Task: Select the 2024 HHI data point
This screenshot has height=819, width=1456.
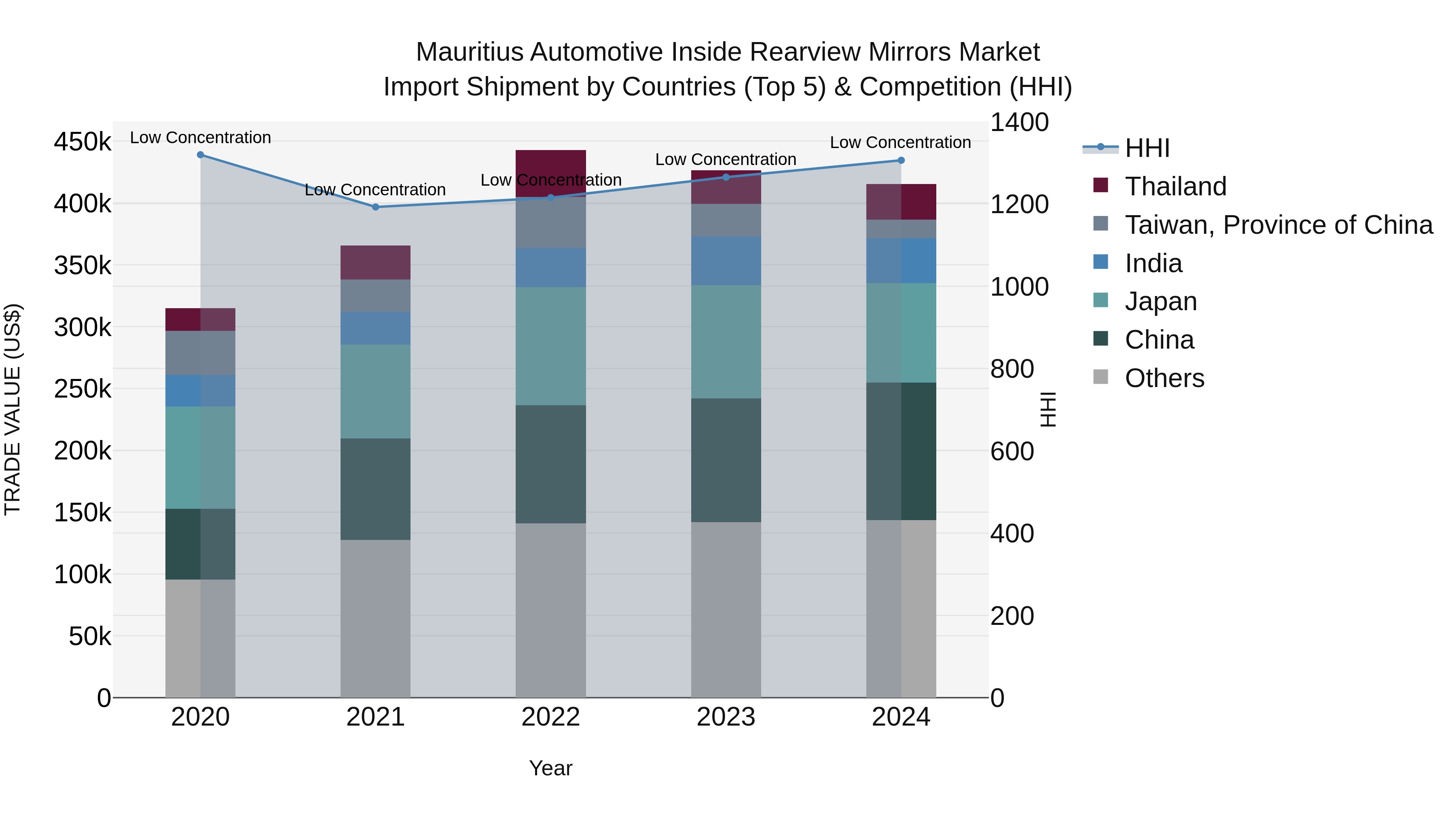Action: pos(901,161)
